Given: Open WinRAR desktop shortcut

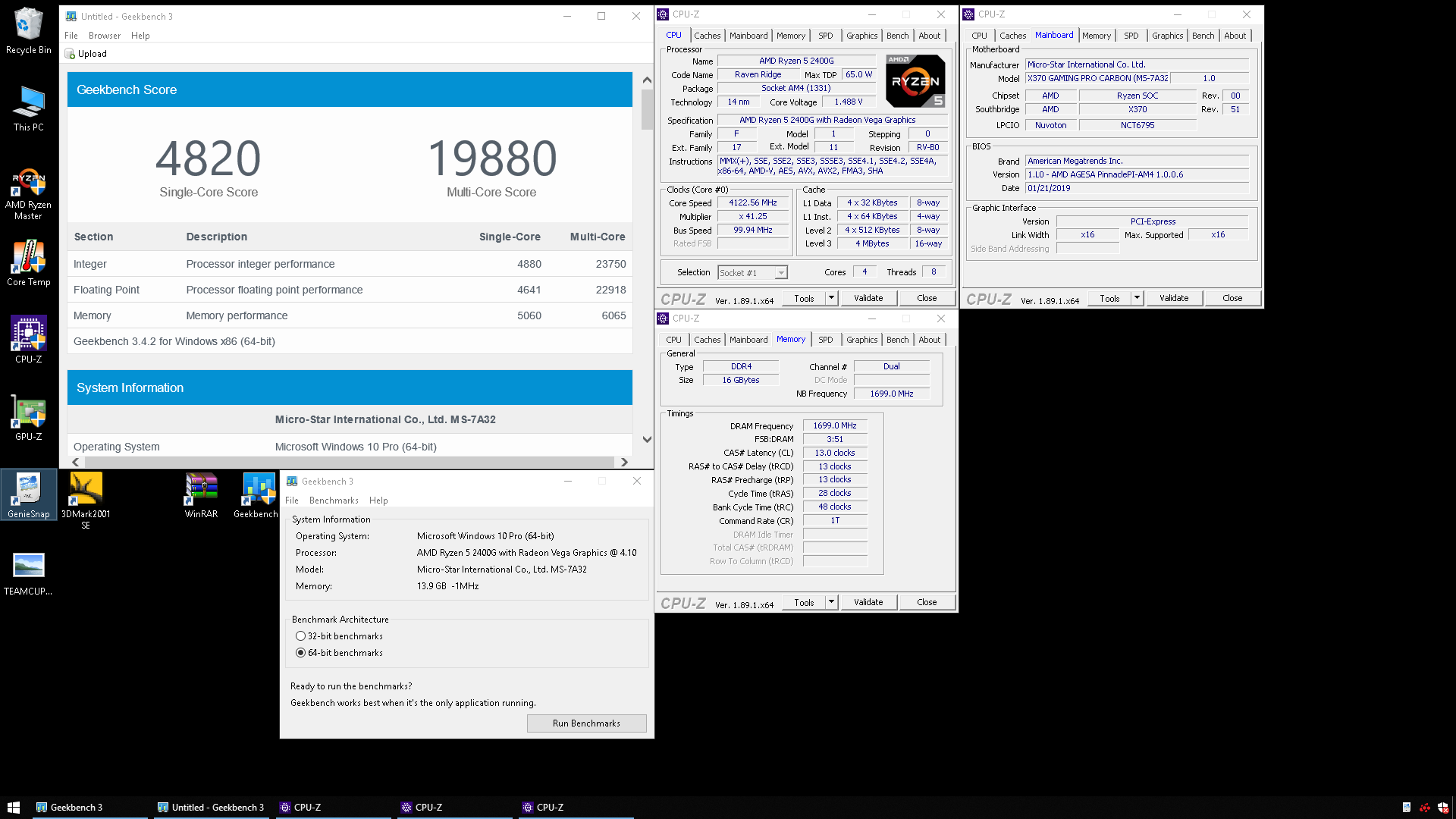Looking at the screenshot, I should click(x=201, y=494).
